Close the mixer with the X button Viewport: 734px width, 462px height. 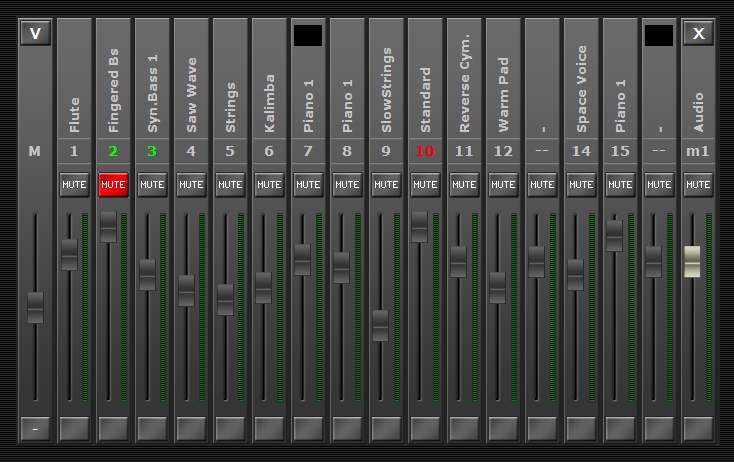698,34
